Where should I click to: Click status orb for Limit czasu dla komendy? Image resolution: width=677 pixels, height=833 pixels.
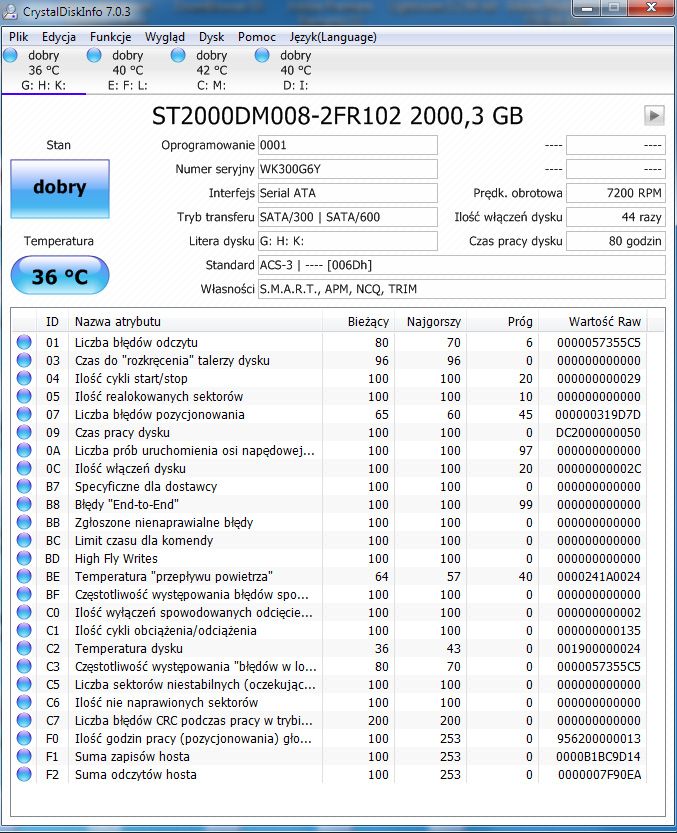coord(24,540)
